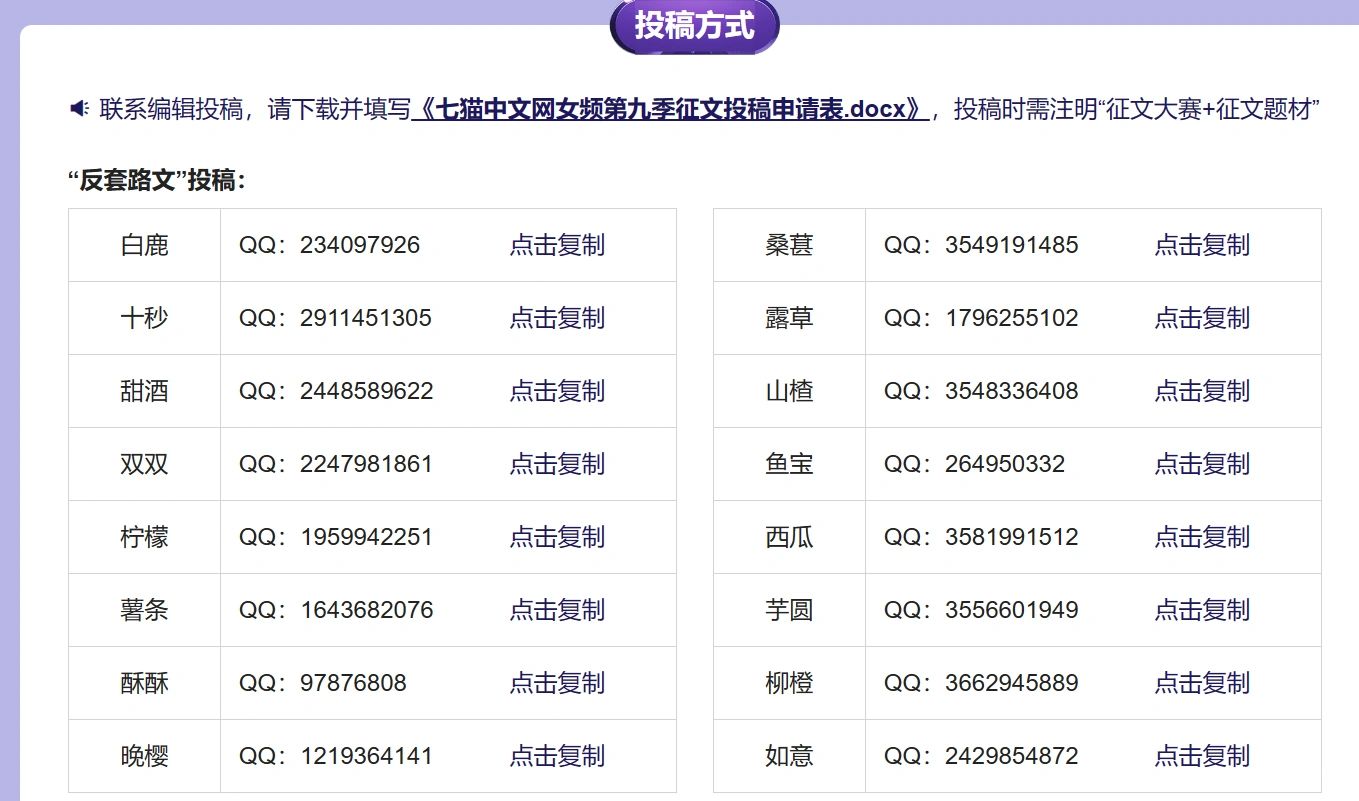Copy QQ number for 如意

[1202, 756]
